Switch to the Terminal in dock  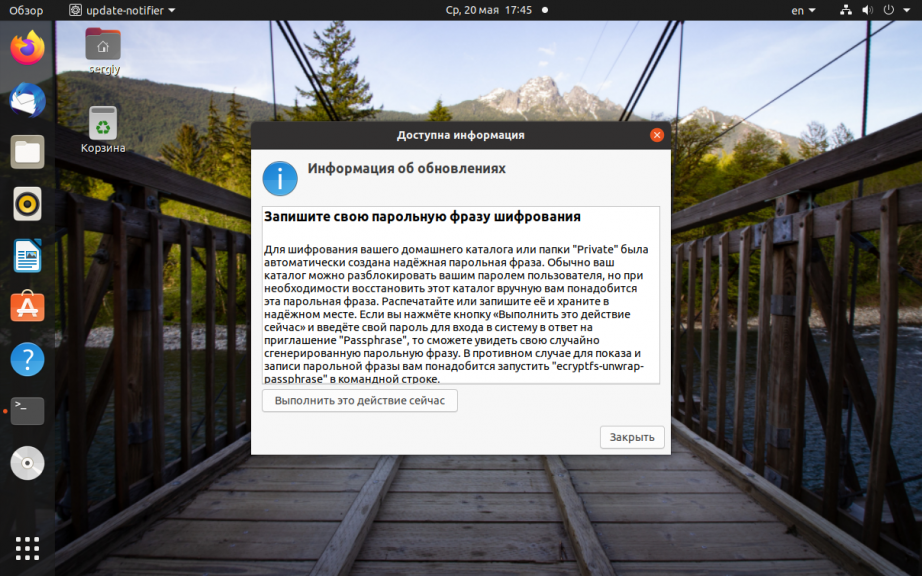click(27, 411)
